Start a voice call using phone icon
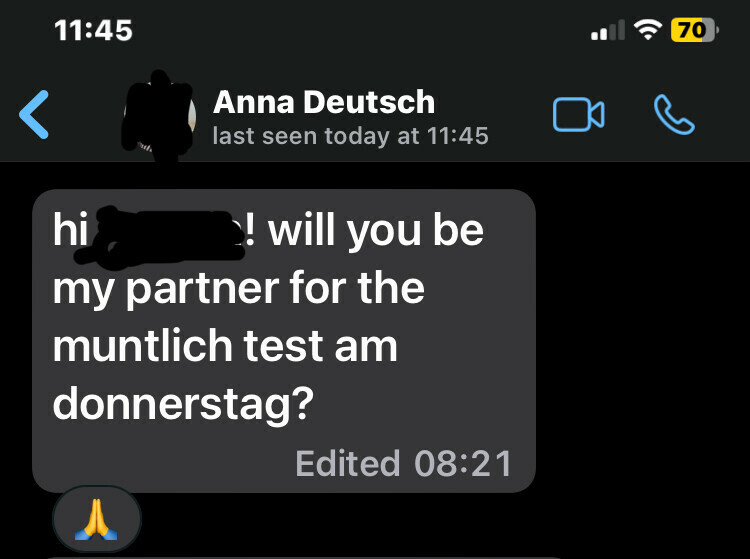The image size is (750, 559). 673,115
